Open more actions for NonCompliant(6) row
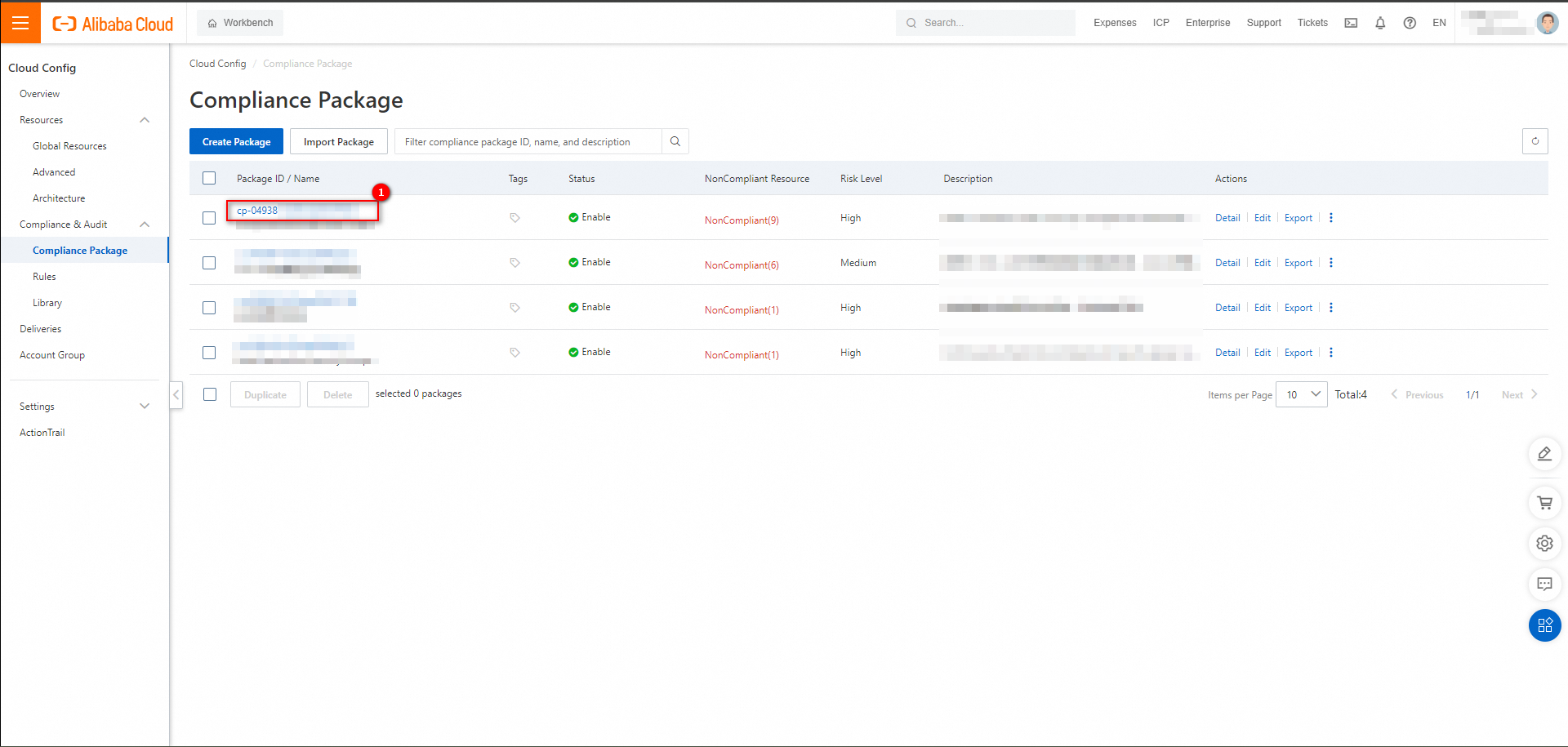This screenshot has width=1568, height=747. point(1331,263)
